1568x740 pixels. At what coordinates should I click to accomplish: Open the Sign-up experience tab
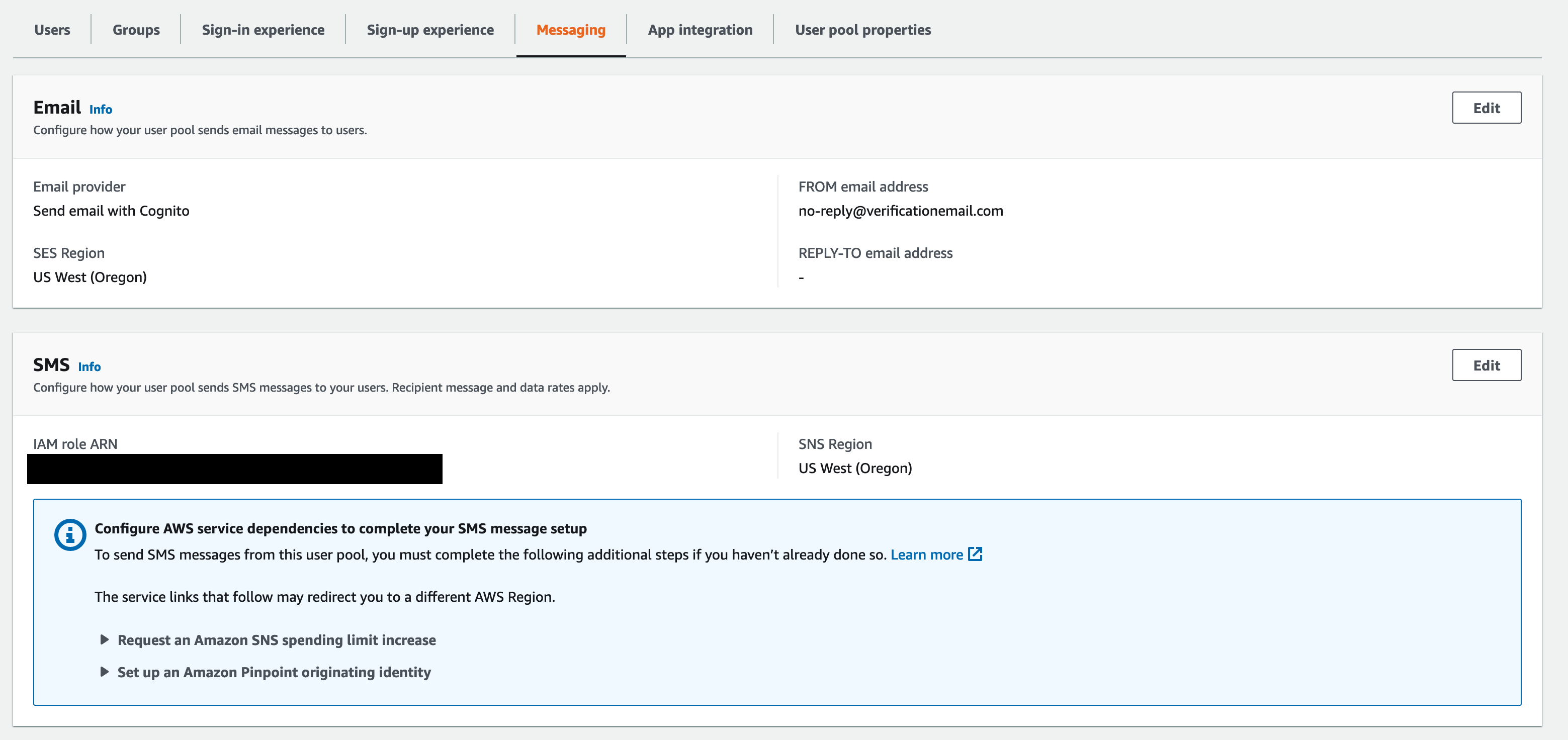click(x=430, y=29)
